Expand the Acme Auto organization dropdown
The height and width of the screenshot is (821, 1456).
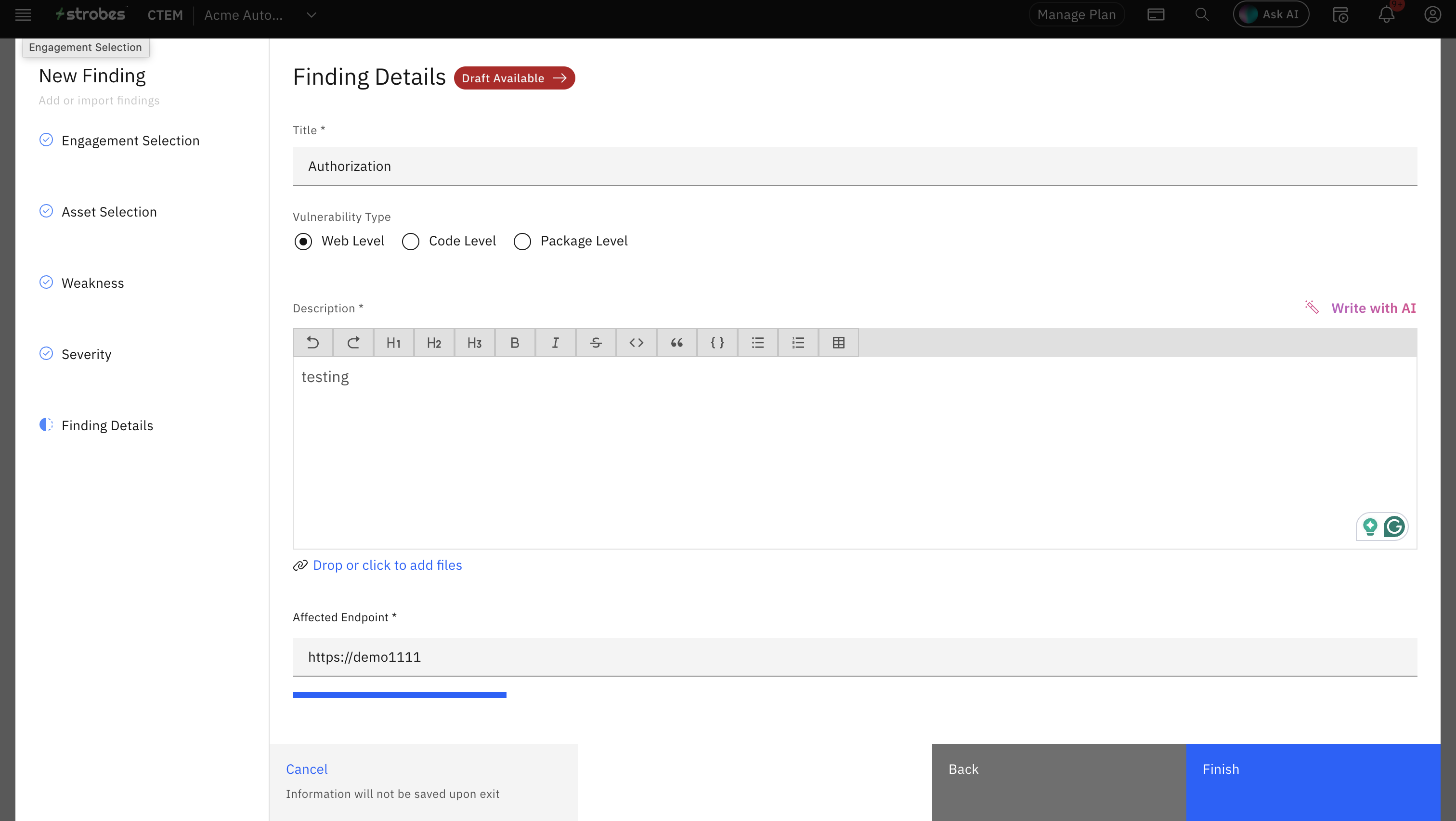(x=311, y=15)
